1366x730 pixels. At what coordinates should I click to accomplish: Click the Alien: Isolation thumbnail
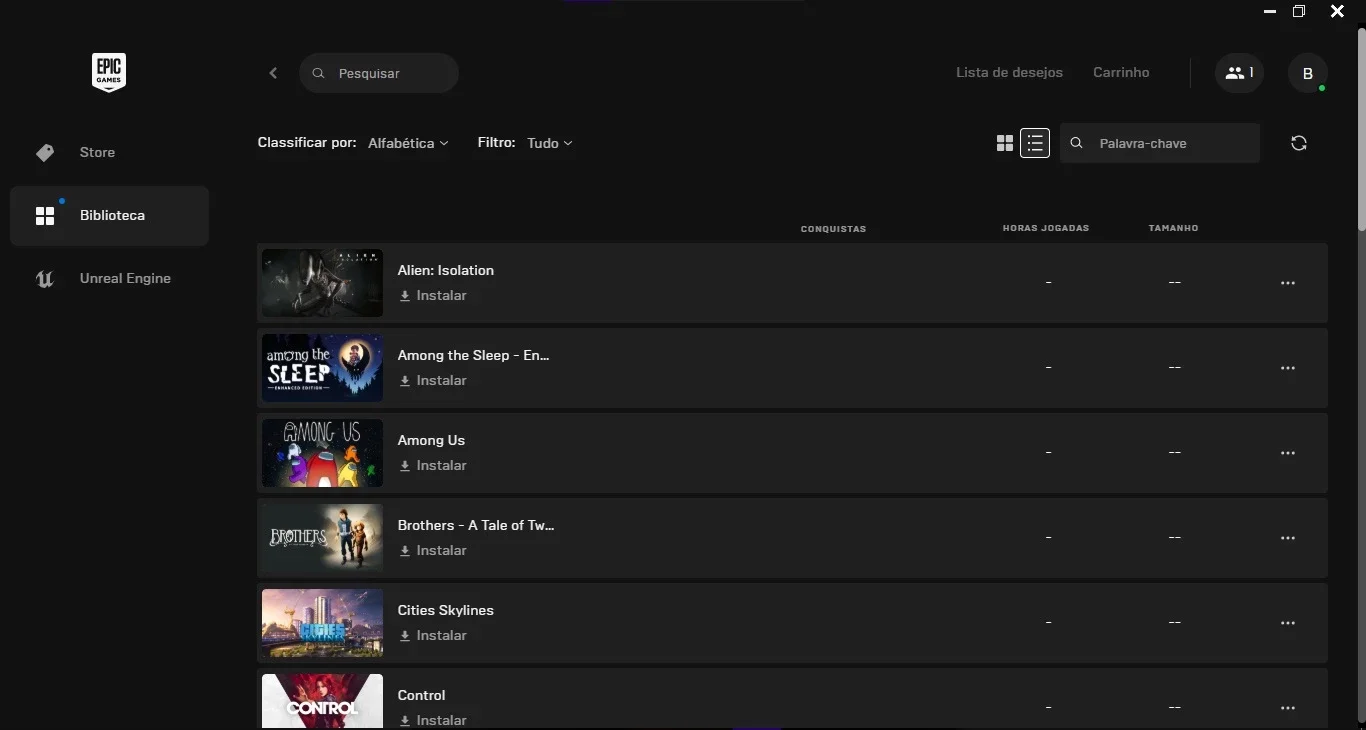pos(322,283)
